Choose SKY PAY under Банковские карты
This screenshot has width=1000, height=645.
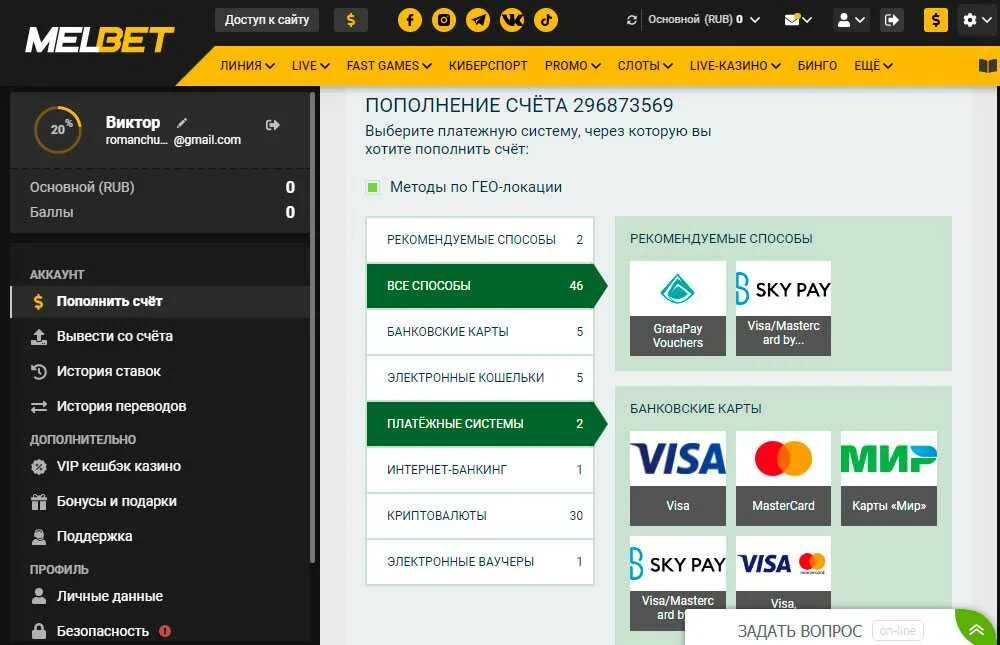(678, 583)
